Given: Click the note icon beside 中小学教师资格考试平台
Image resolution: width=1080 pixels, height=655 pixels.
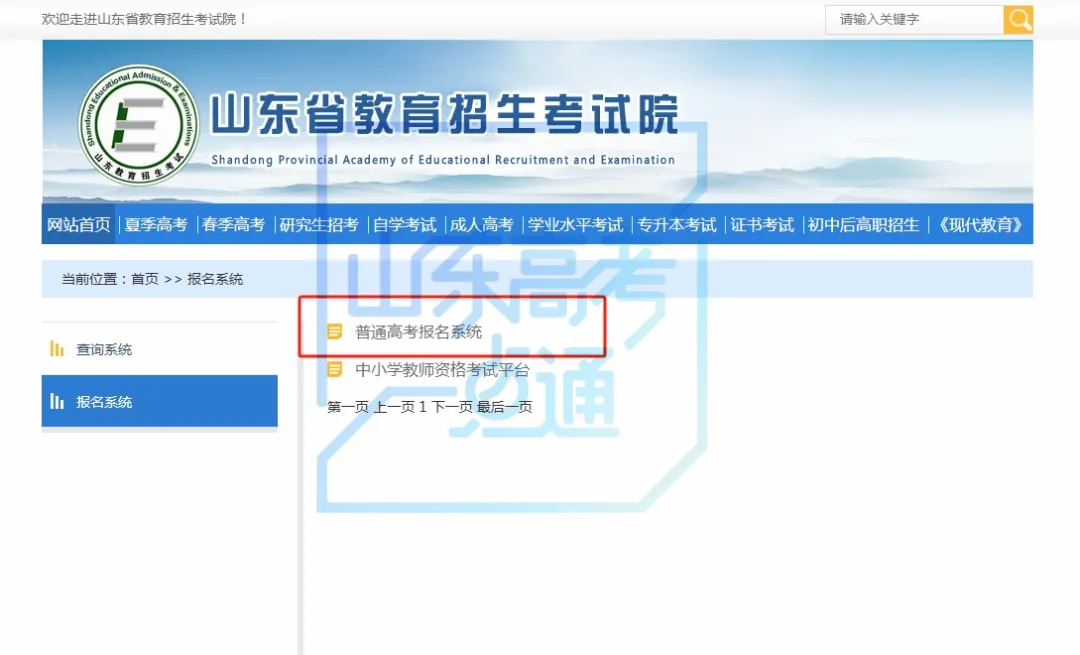Looking at the screenshot, I should click(x=335, y=370).
